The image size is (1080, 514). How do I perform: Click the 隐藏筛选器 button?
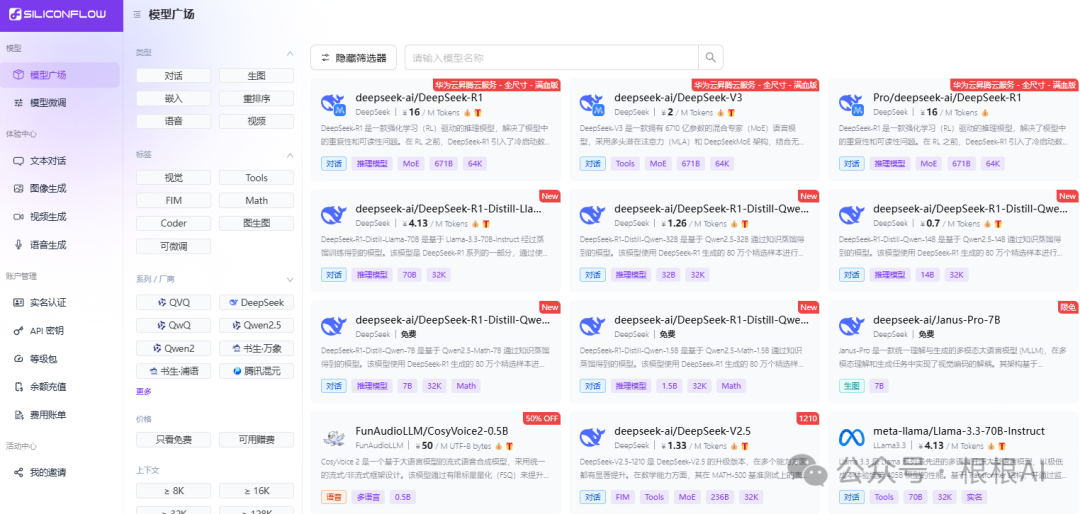(x=353, y=58)
